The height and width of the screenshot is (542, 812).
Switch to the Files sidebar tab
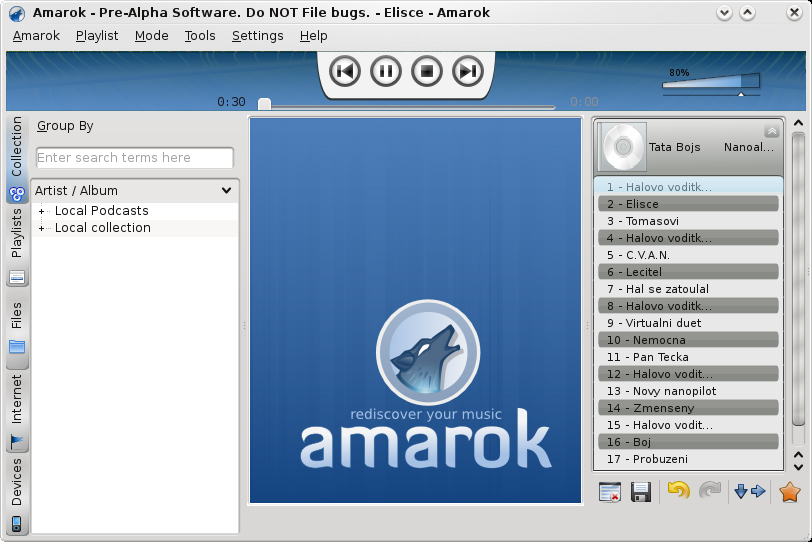tap(17, 328)
